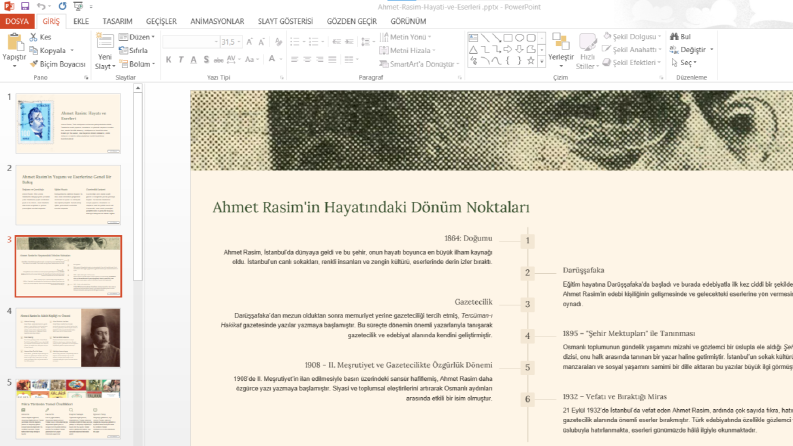Screen dimensions: 793x446
Task: Align text right in paragraph group
Action: [x=320, y=60]
